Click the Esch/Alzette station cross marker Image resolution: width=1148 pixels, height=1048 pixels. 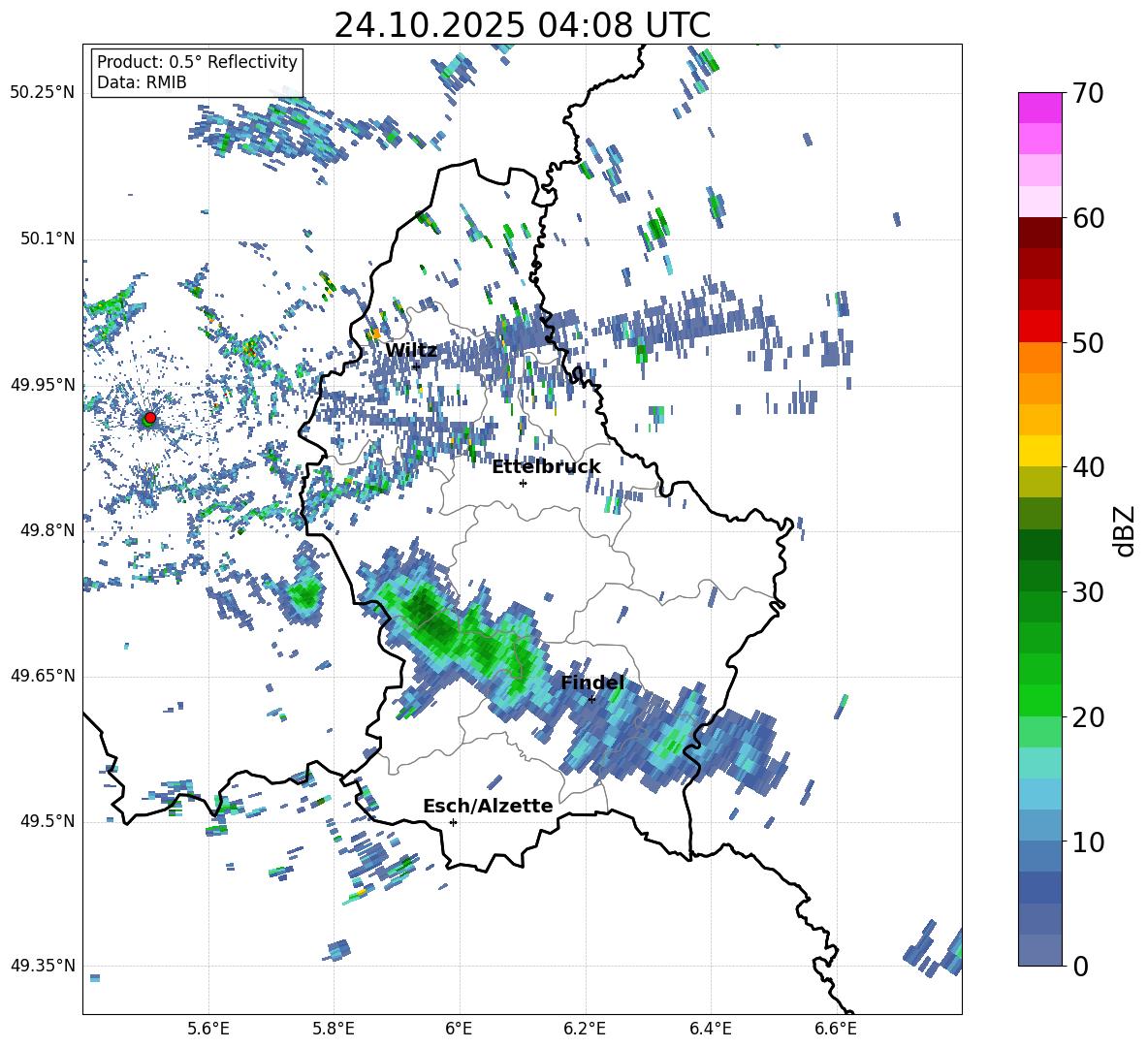pyautogui.click(x=453, y=822)
